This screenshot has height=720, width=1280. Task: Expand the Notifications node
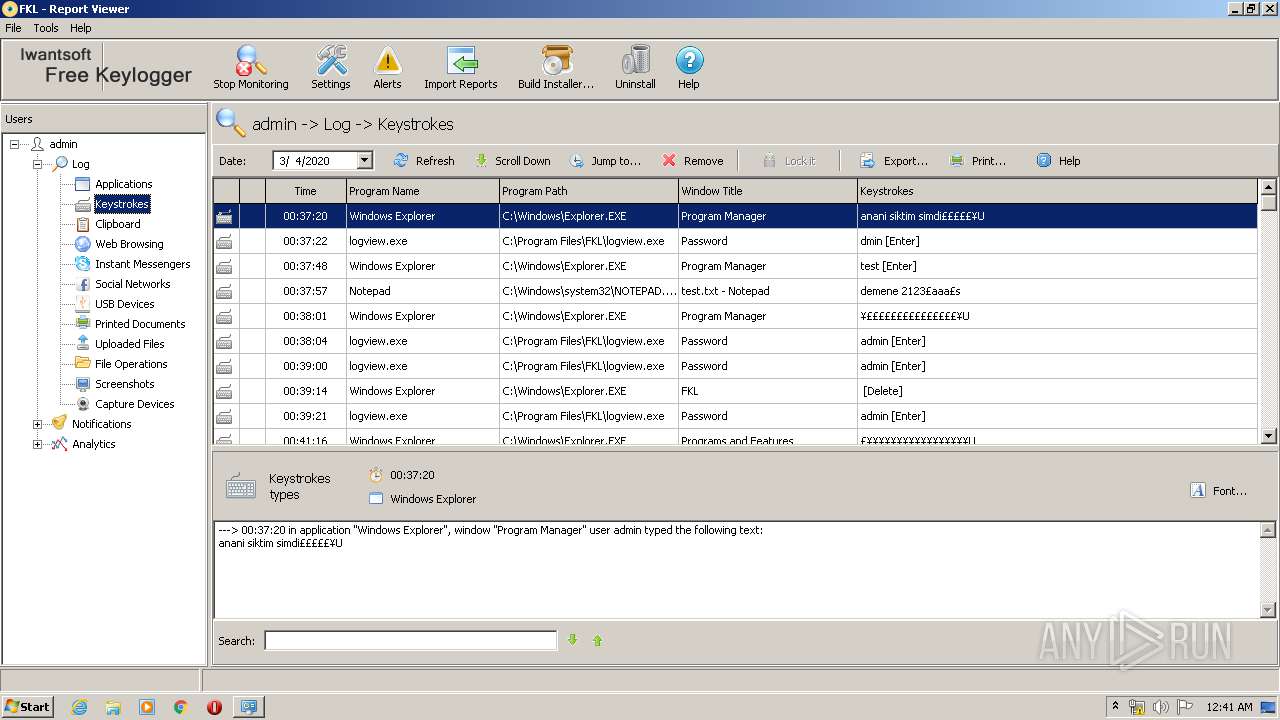point(38,424)
